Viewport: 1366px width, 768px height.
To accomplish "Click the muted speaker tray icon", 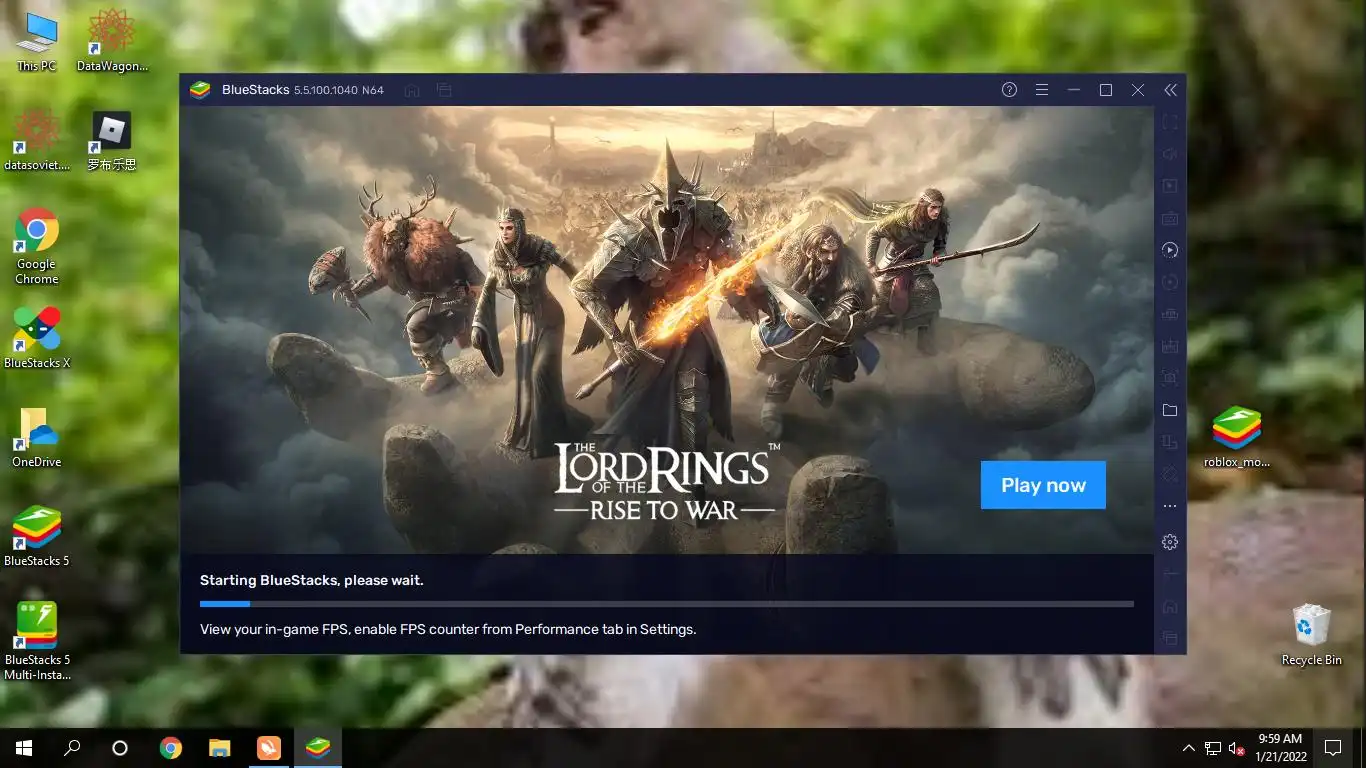I will [1236, 747].
